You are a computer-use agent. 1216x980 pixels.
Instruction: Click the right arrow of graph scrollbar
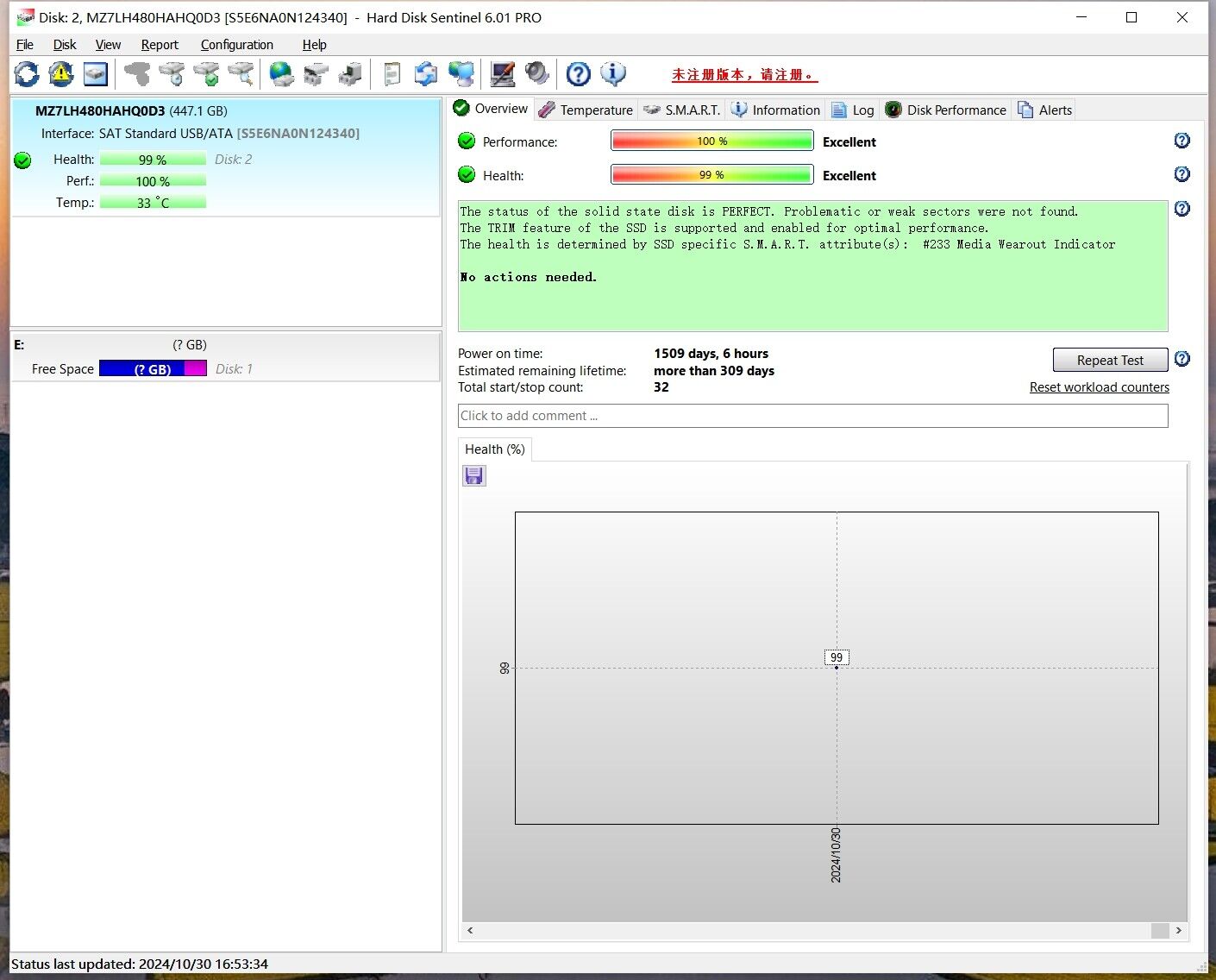(1179, 930)
